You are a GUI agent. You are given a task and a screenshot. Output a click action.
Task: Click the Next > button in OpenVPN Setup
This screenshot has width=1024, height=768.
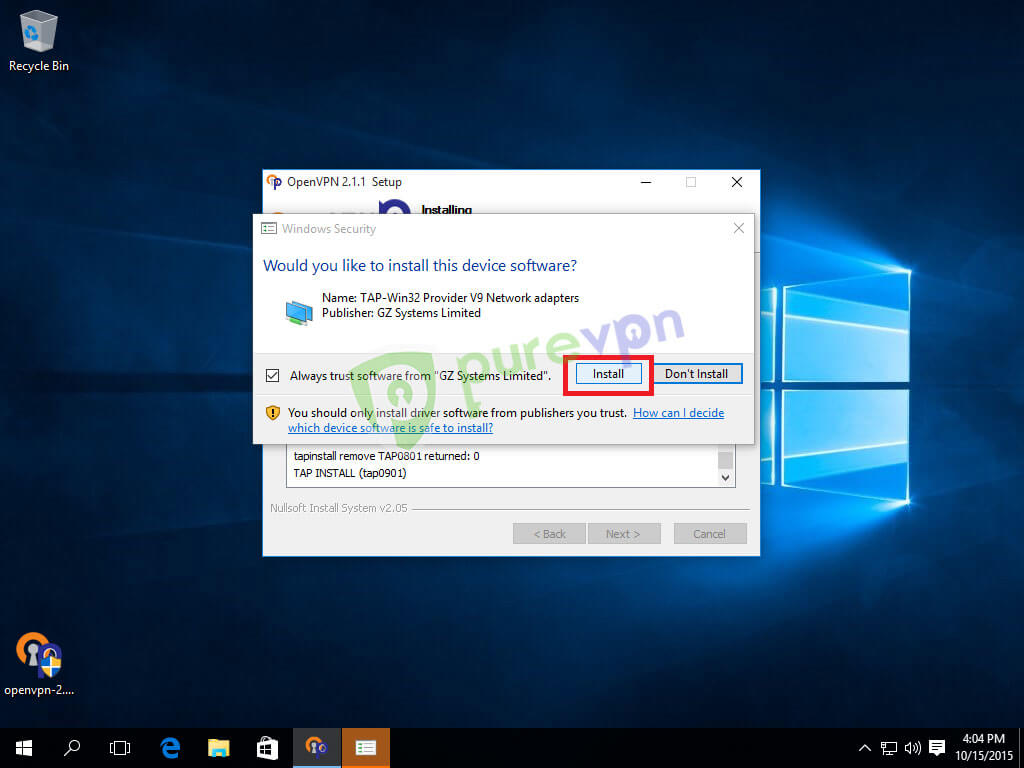tap(624, 534)
